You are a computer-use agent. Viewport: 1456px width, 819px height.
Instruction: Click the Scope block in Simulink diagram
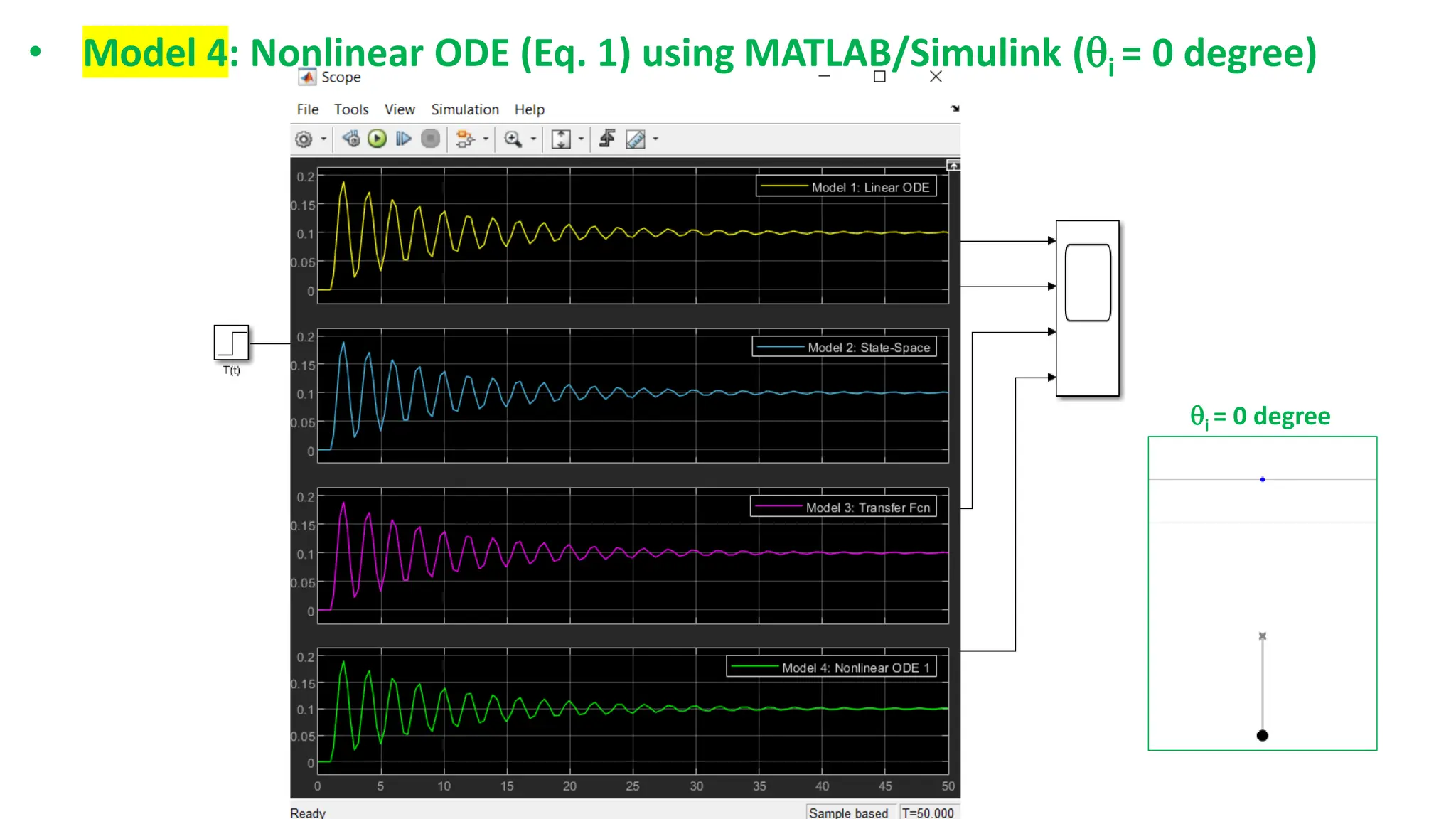click(x=1088, y=308)
